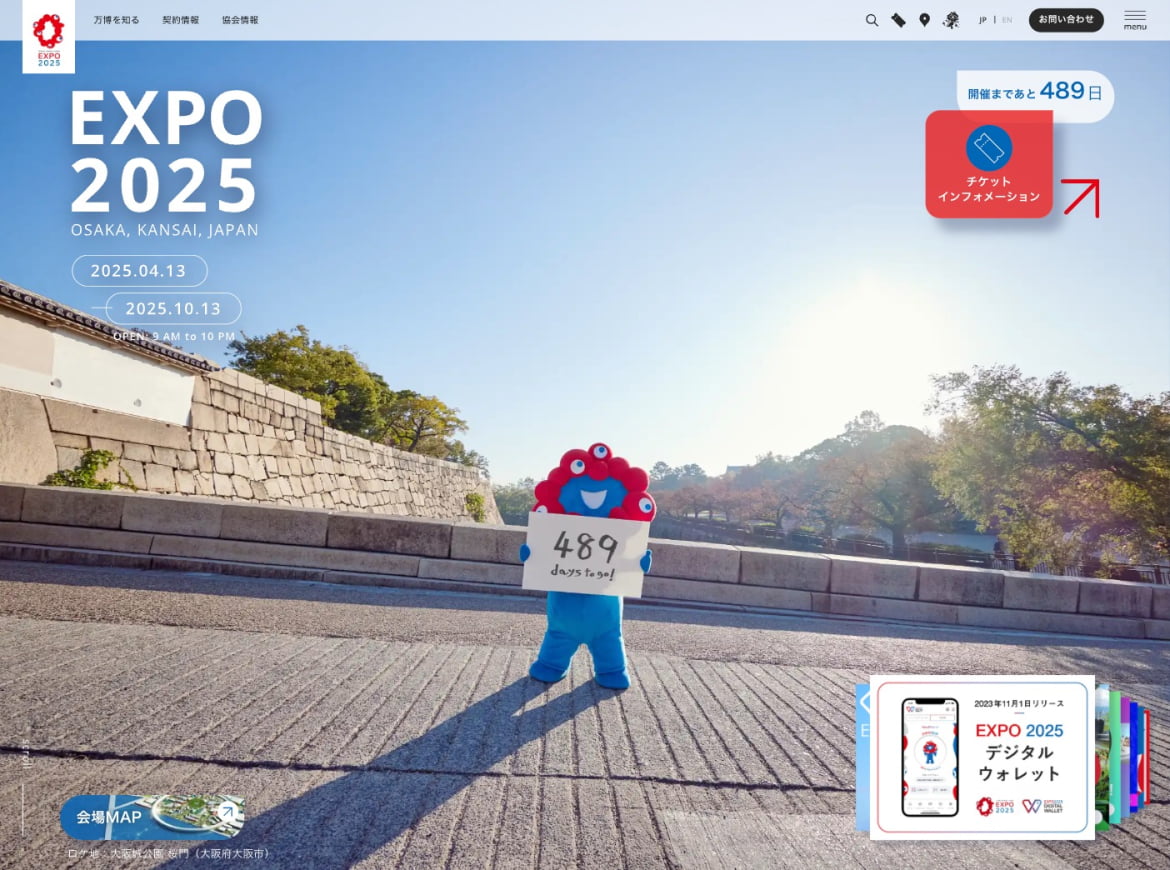This screenshot has width=1170, height=870.
Task: Open the チケットインフォメーション red button
Action: (989, 164)
